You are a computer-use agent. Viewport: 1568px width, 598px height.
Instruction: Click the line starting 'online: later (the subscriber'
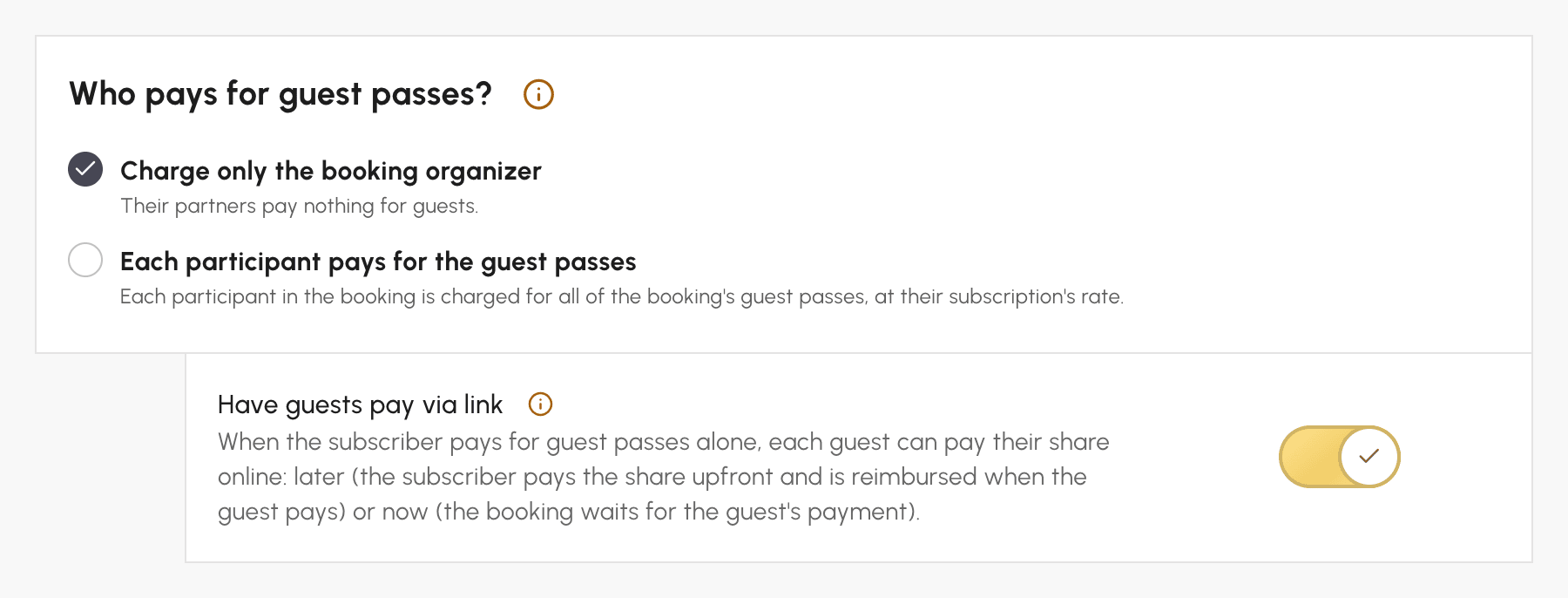pos(652,477)
